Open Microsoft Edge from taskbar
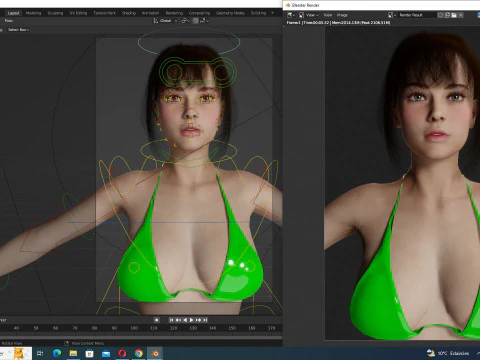Viewport: 480px width, 360px height. pos(57,353)
